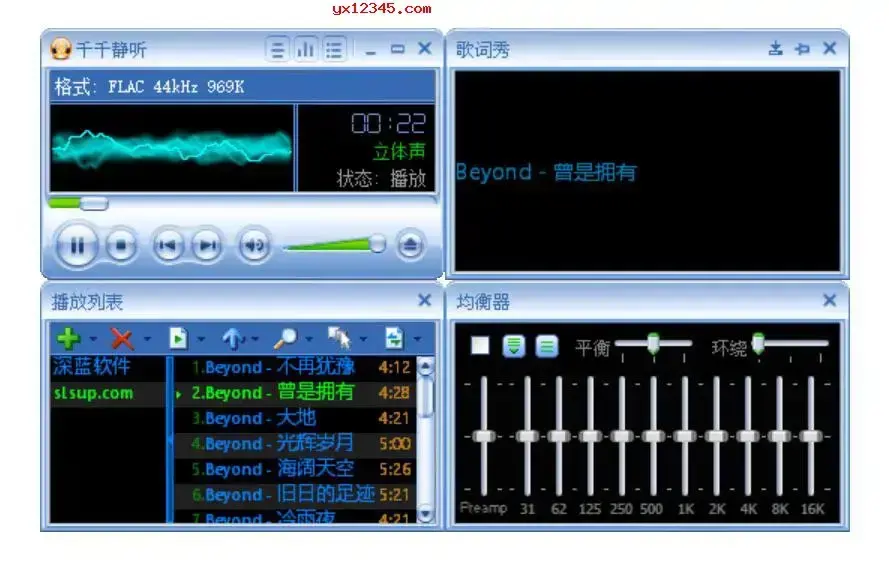The width and height of the screenshot is (889, 561).
Task: Click the play mode icon in playlist toolbar
Action: [394, 338]
